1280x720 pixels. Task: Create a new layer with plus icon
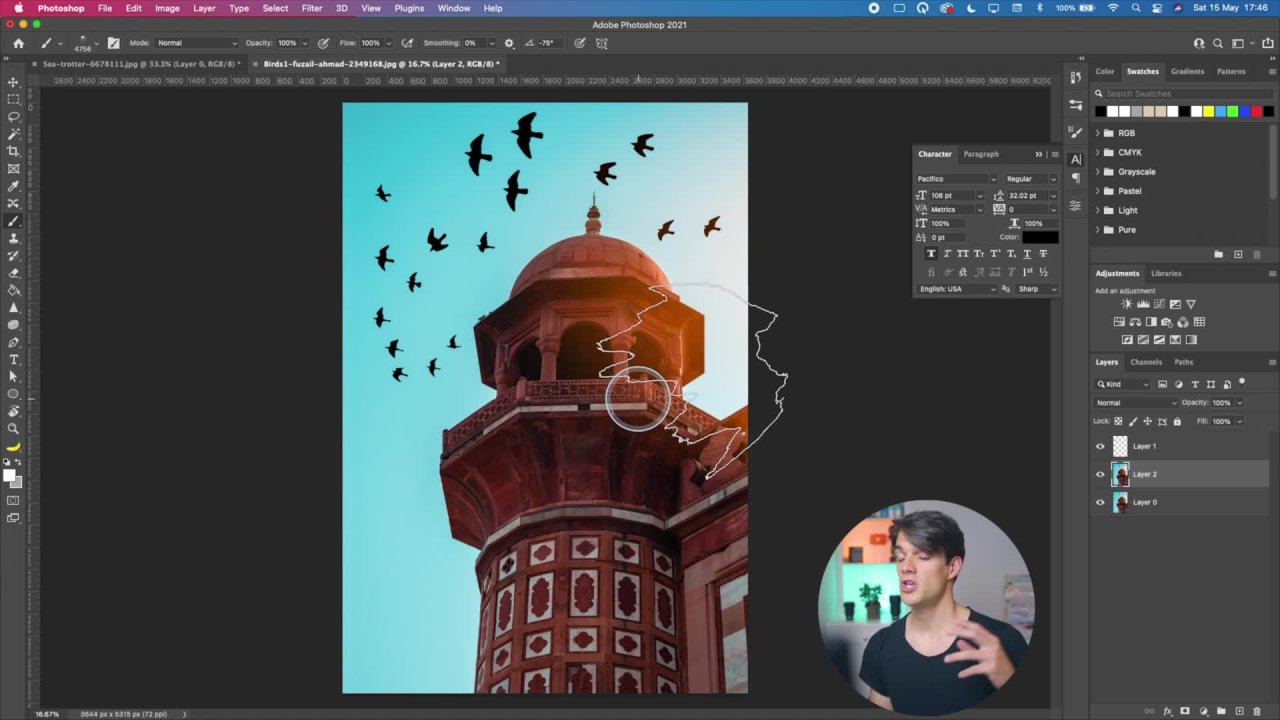[1239, 711]
